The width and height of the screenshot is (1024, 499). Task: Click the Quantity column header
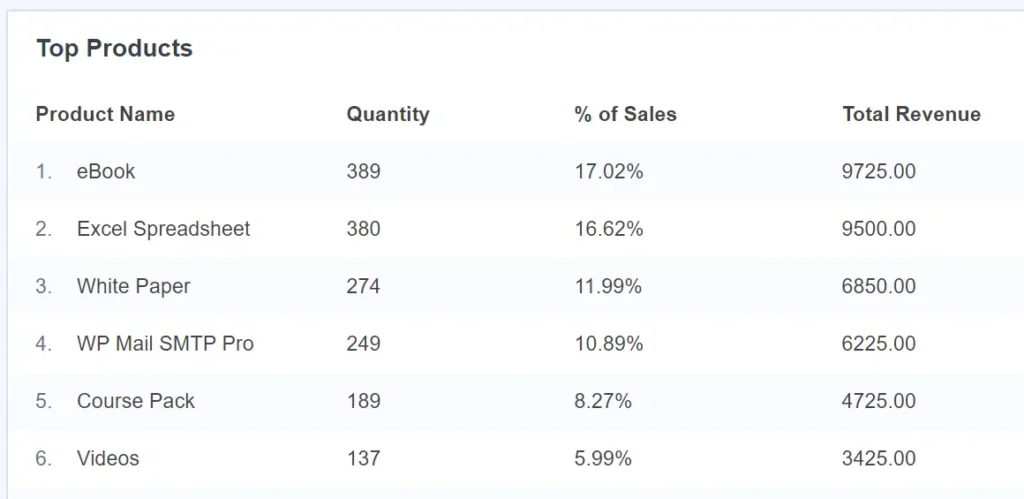[x=388, y=114]
